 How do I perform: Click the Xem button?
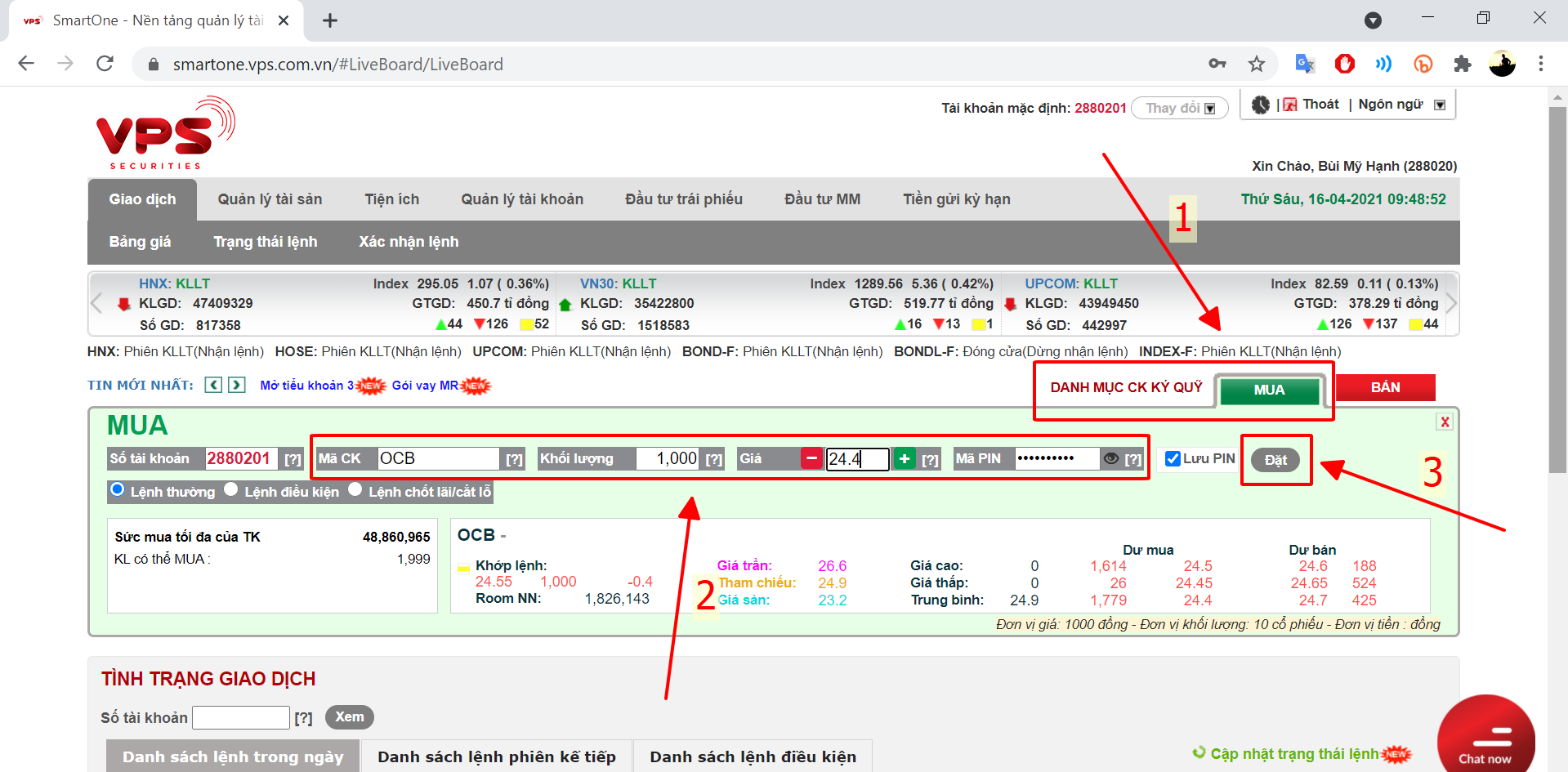(x=350, y=716)
